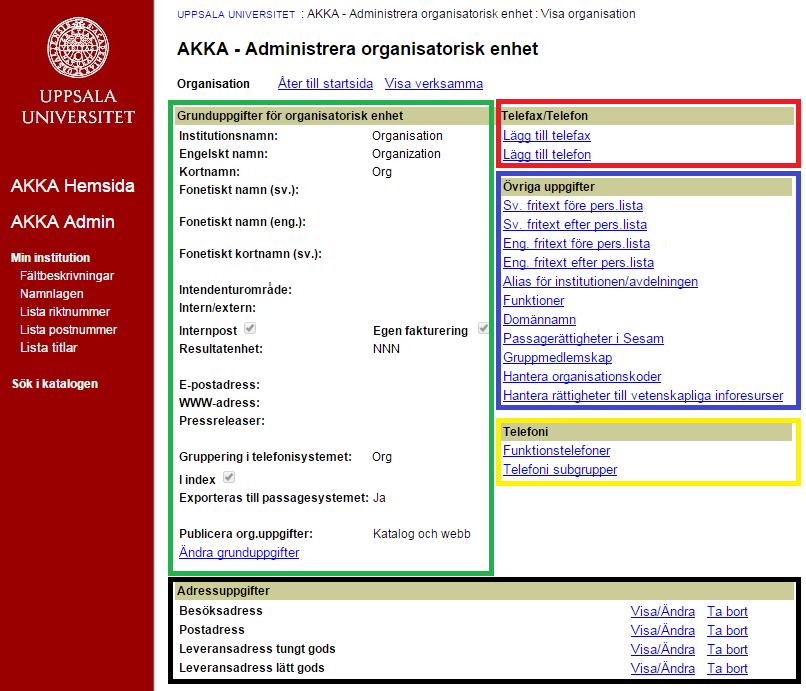
Task: Click Visa/Ändra for Besöksadress
Action: coord(663,611)
